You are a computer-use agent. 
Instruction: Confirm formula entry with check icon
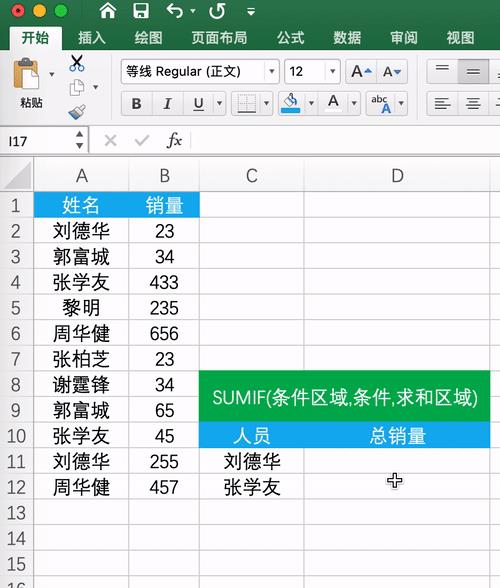point(142,141)
